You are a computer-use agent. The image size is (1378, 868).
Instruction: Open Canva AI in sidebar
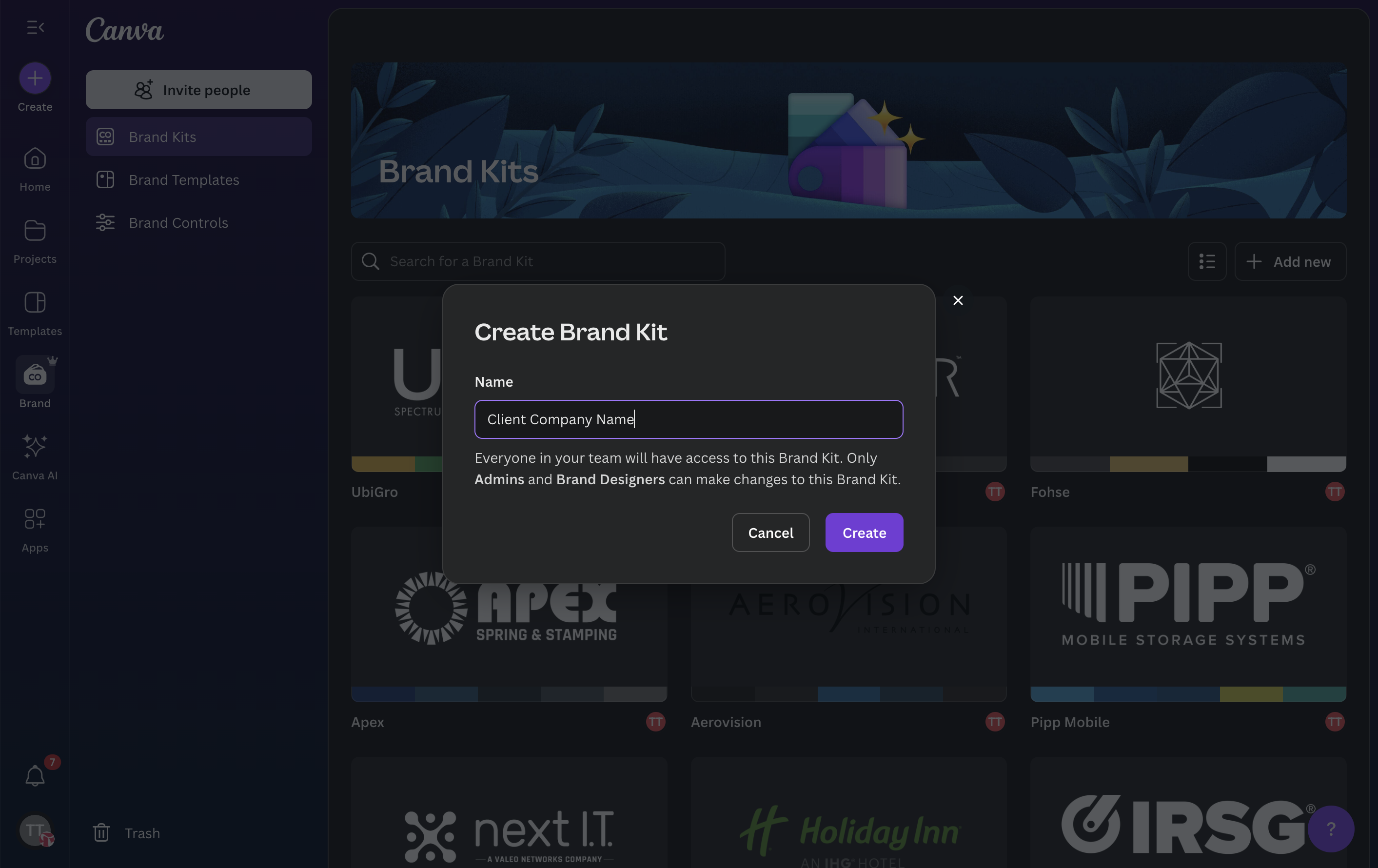click(35, 458)
